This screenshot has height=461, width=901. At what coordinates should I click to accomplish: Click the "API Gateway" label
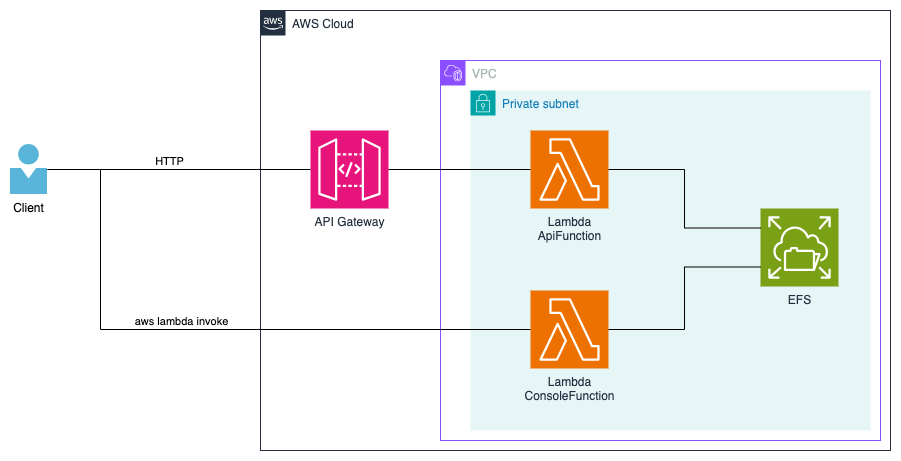point(349,222)
